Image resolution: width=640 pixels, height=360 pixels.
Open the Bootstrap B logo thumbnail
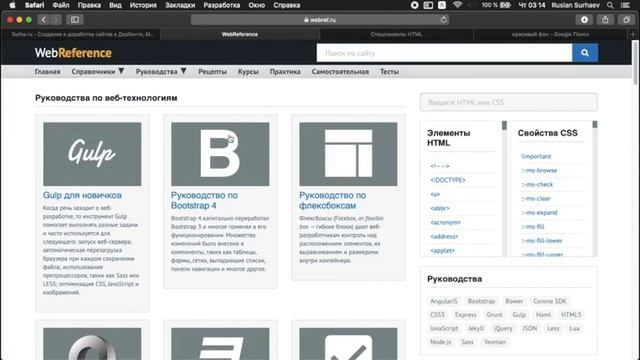pyautogui.click(x=220, y=154)
